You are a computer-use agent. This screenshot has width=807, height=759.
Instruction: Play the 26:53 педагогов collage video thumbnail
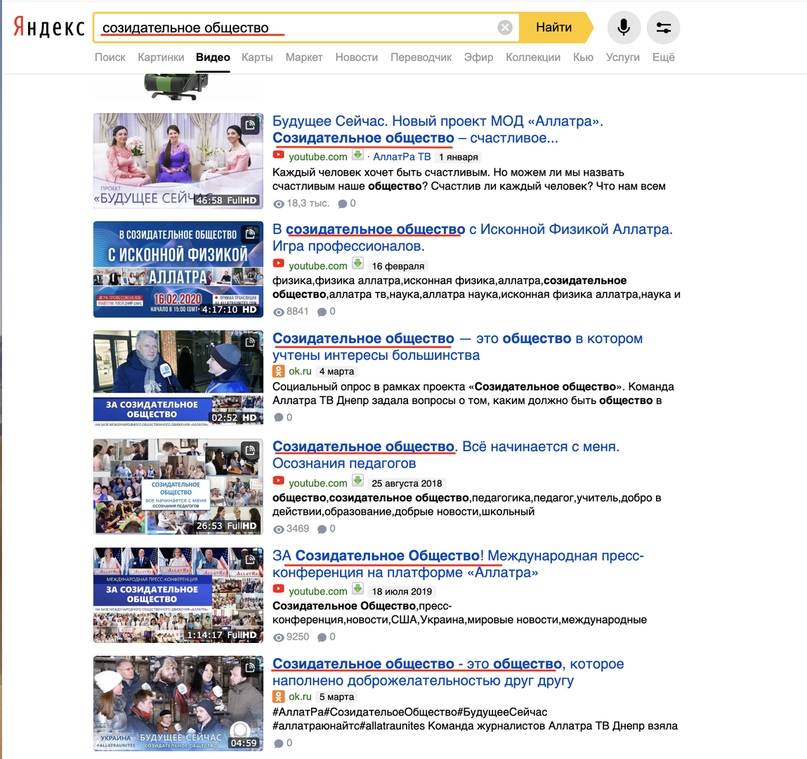point(178,486)
